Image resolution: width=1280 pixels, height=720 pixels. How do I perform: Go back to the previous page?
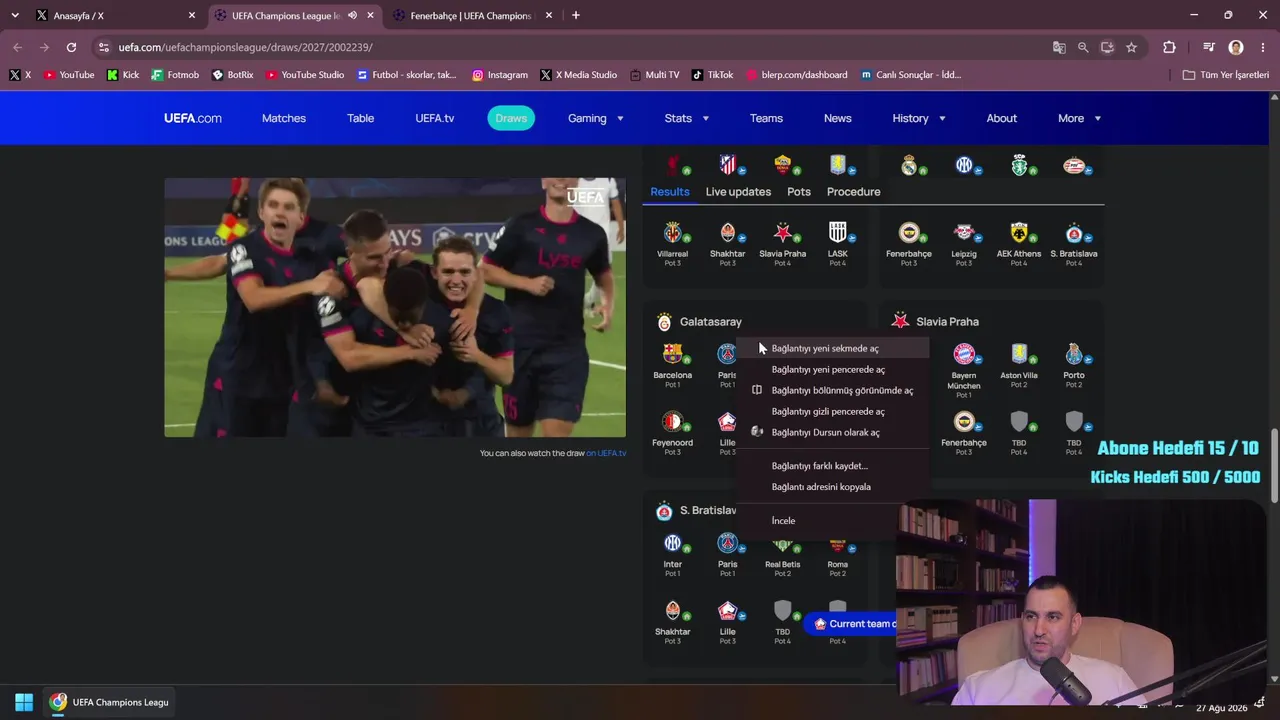tap(17, 47)
